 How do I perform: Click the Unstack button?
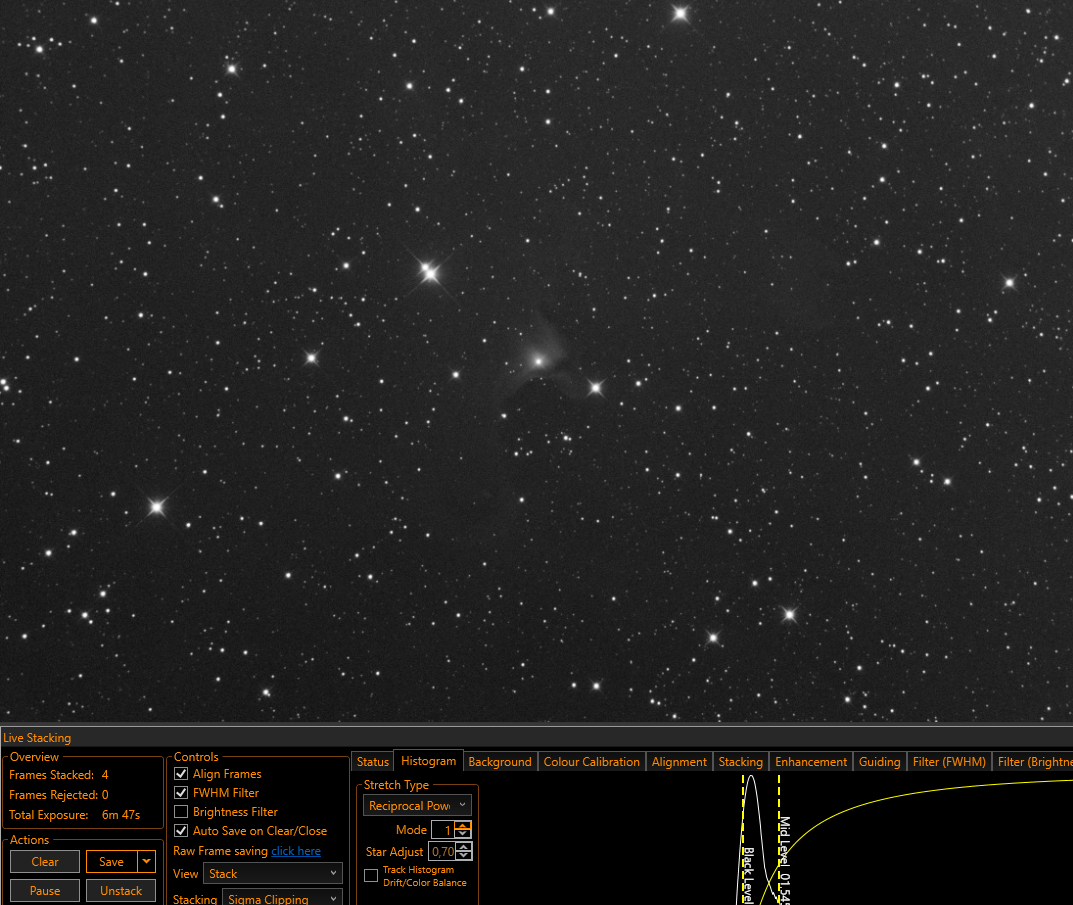point(121,891)
